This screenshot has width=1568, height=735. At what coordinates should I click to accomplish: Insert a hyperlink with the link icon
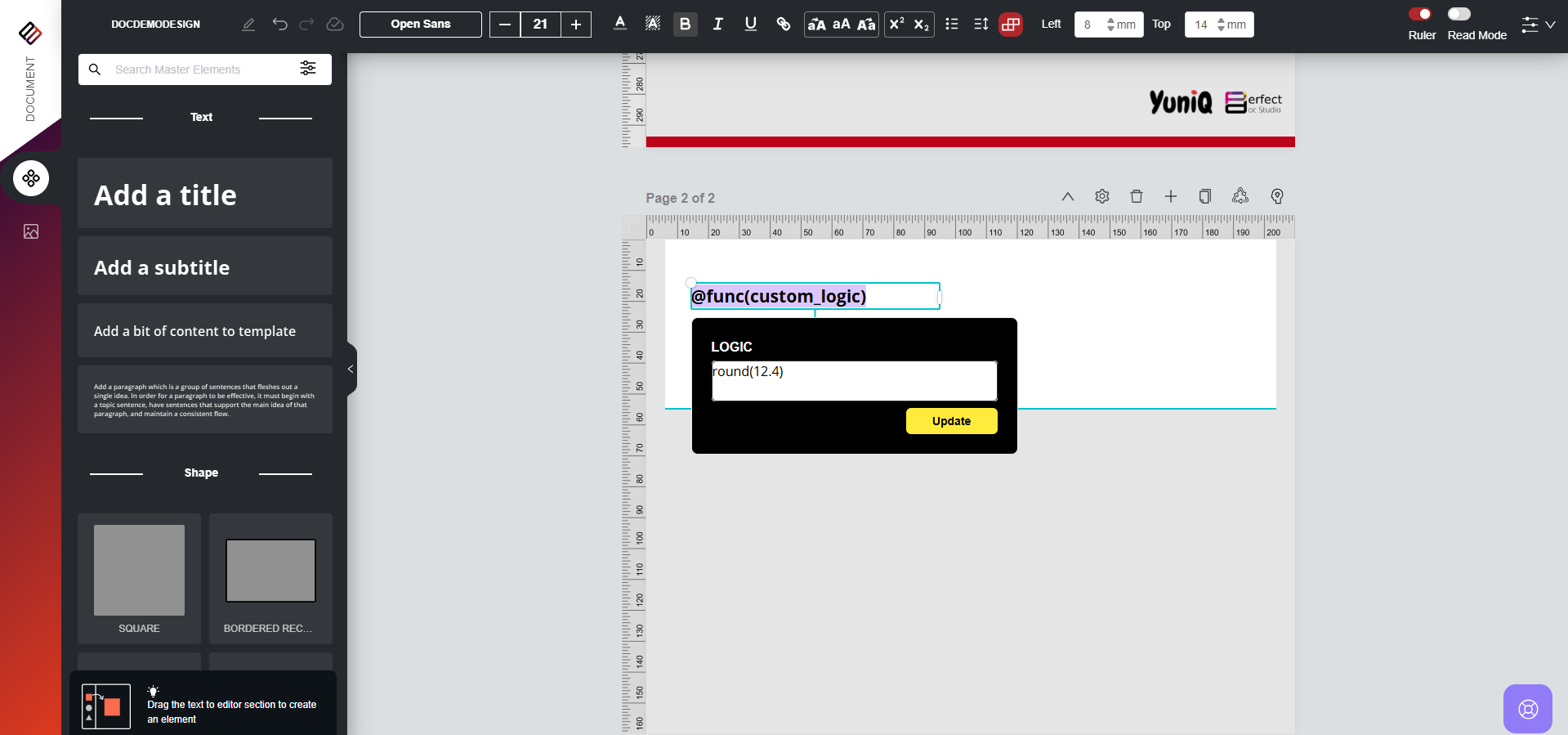[783, 25]
